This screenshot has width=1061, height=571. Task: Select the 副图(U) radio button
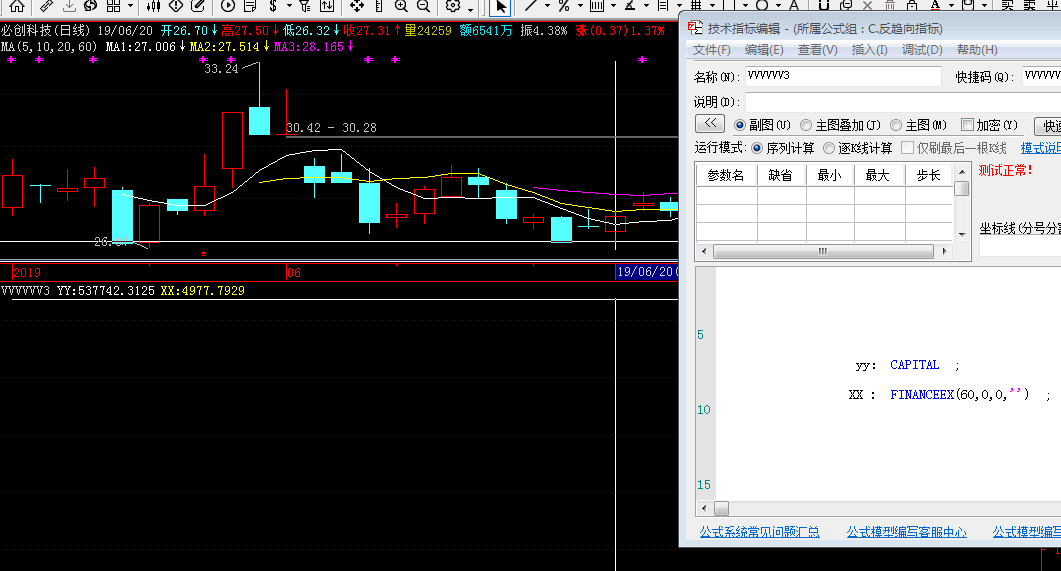pos(740,125)
